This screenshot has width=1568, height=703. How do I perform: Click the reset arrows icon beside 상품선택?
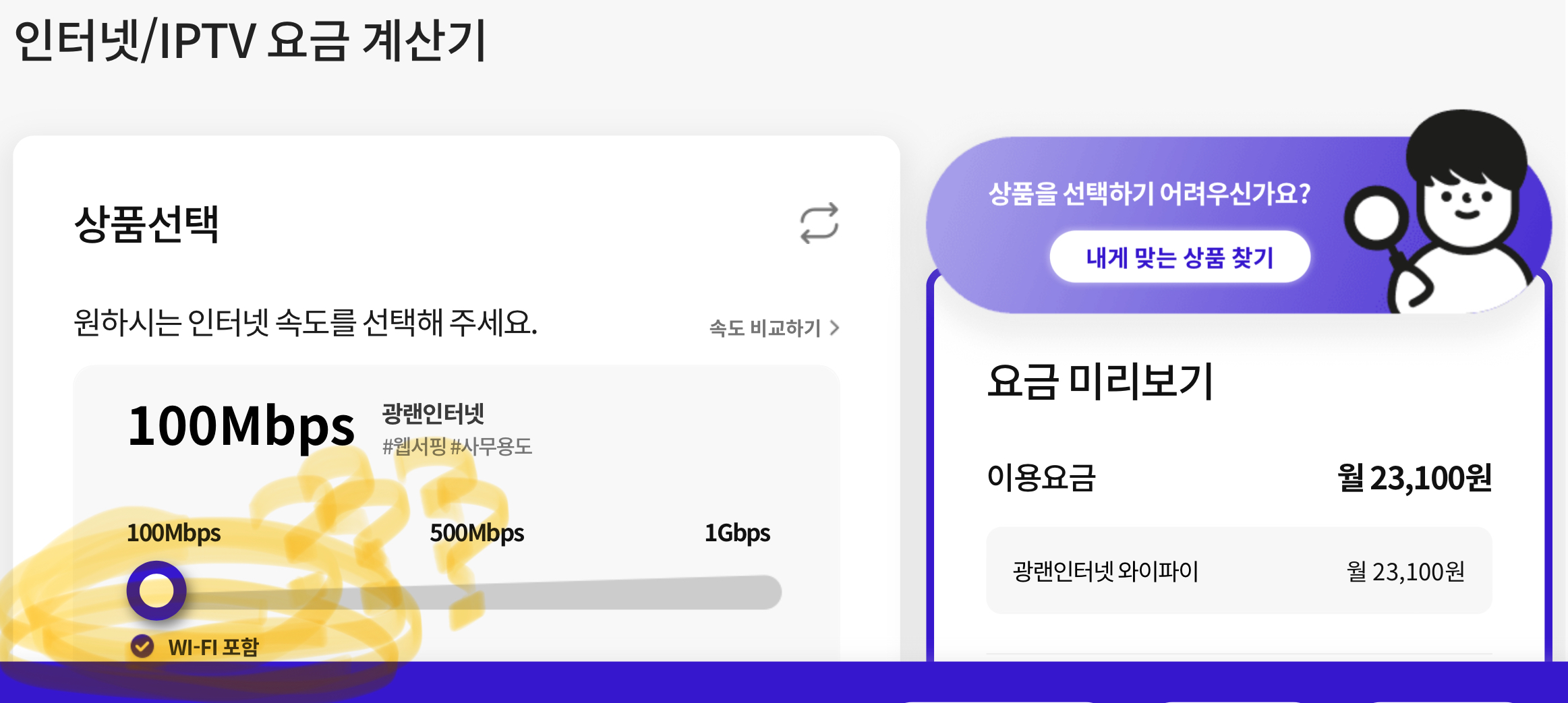tap(819, 223)
